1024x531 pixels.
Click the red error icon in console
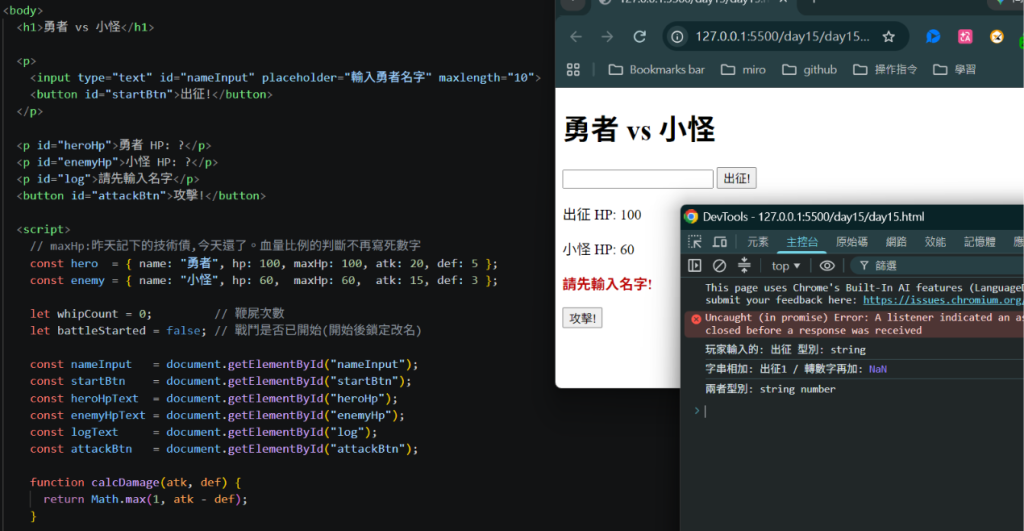click(x=696, y=319)
